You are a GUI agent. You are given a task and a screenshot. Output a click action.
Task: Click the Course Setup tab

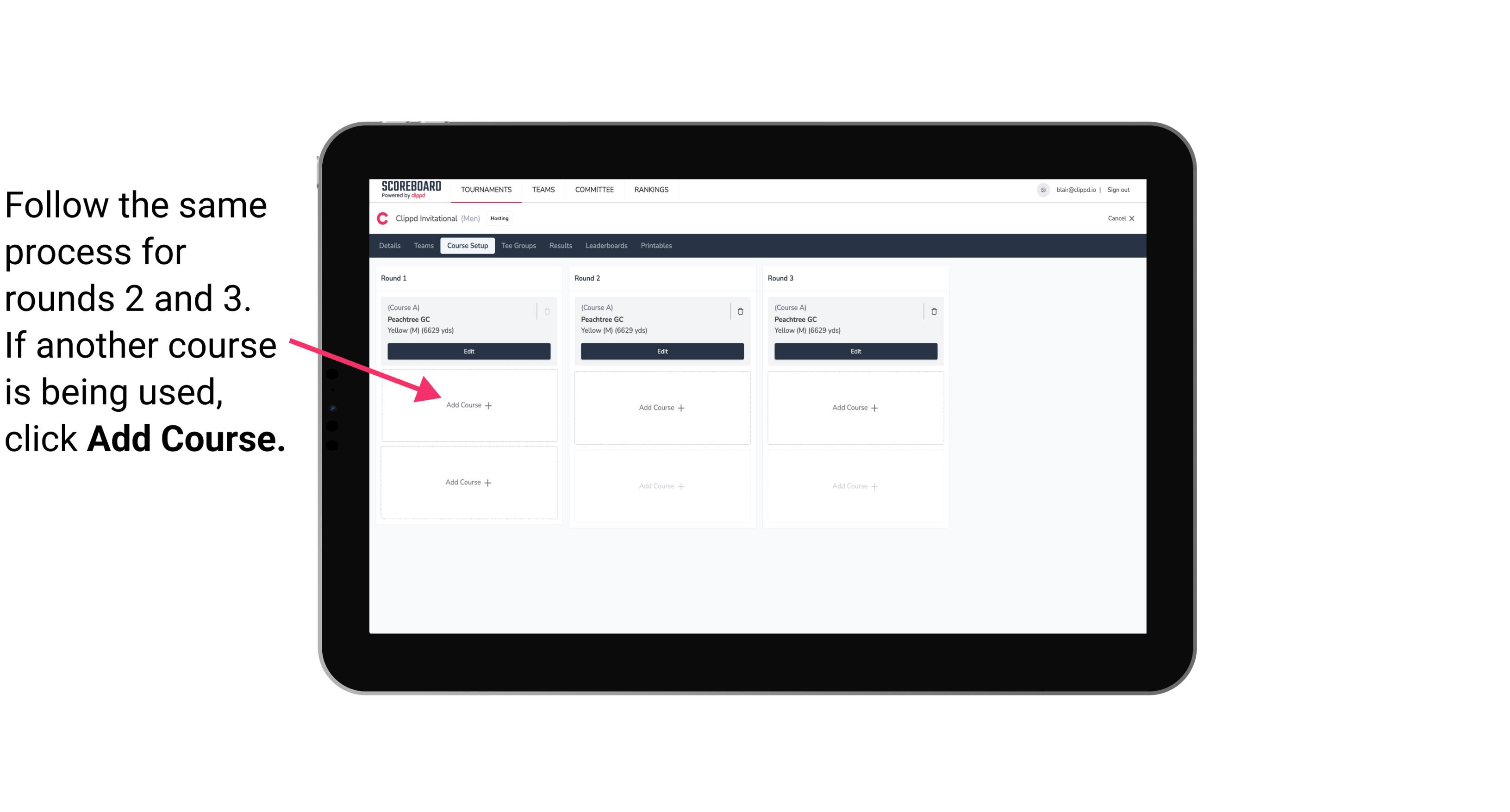pos(466,245)
